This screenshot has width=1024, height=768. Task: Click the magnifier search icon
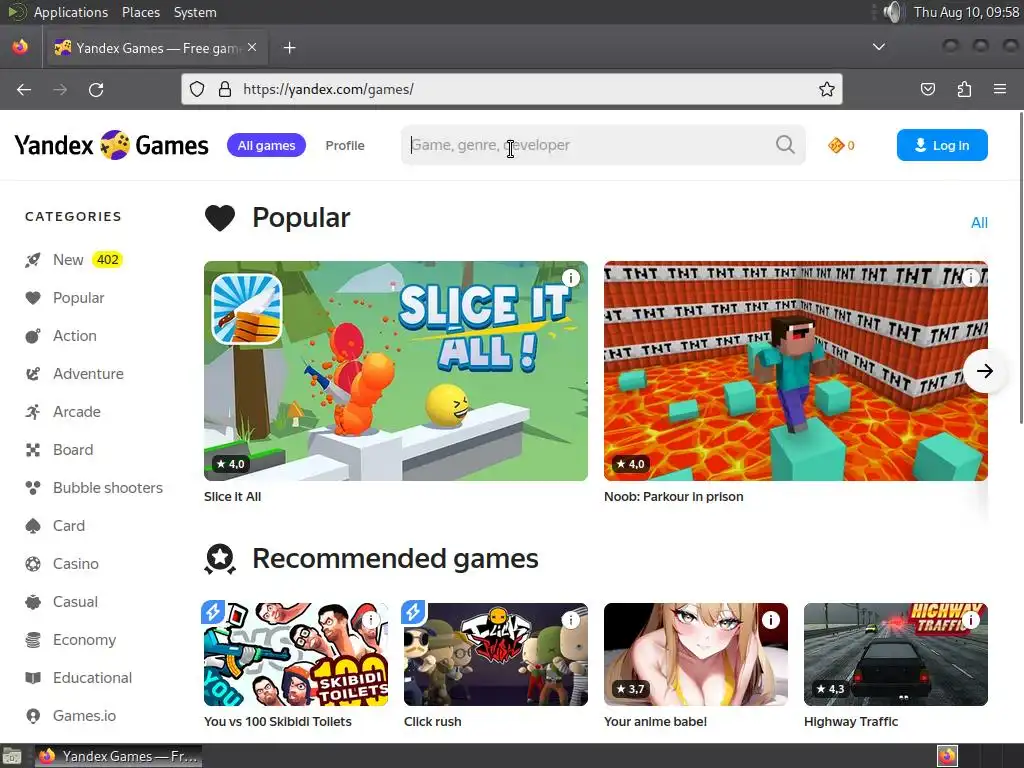point(785,144)
